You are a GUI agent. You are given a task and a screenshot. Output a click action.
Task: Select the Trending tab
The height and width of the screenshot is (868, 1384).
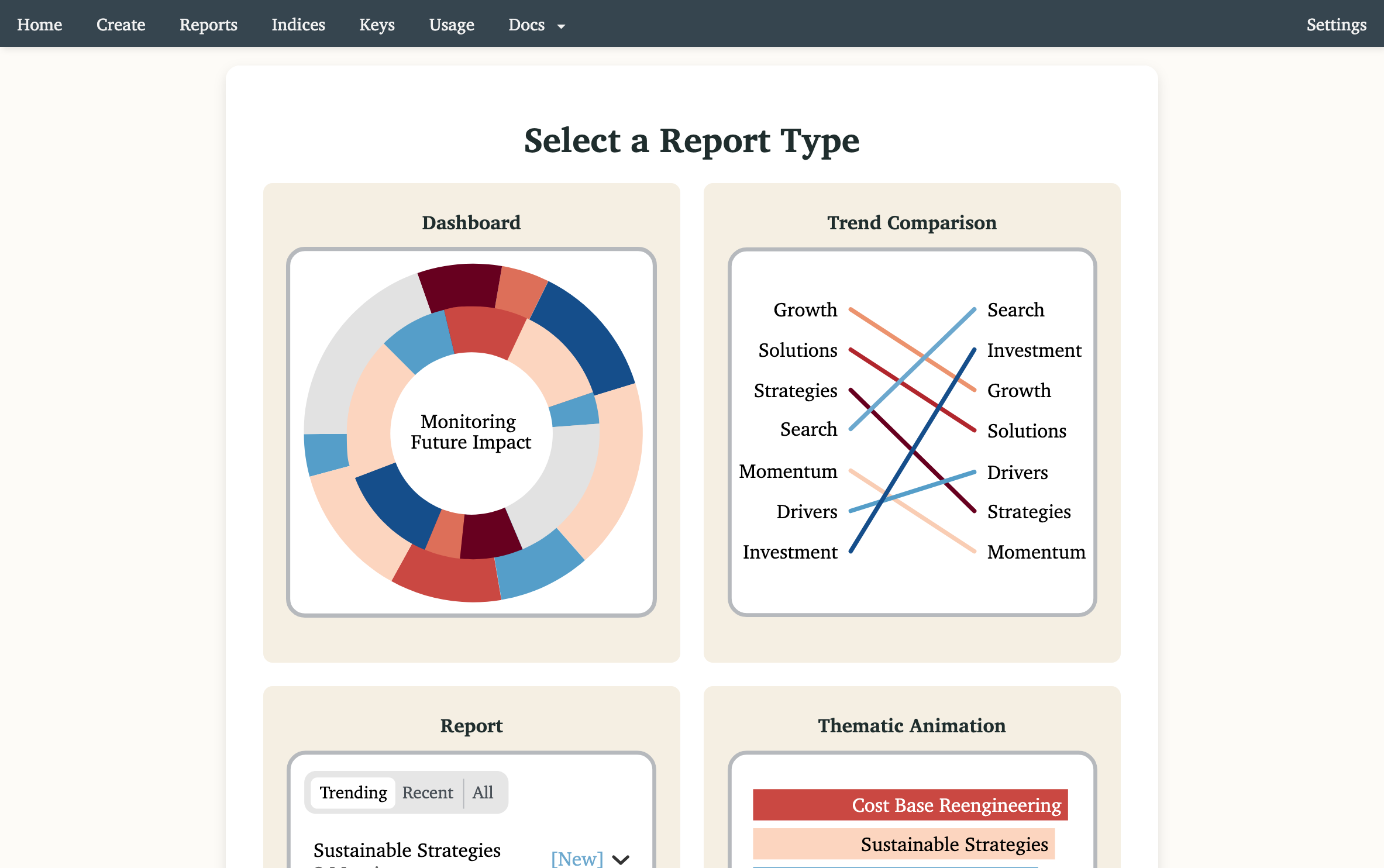[352, 792]
